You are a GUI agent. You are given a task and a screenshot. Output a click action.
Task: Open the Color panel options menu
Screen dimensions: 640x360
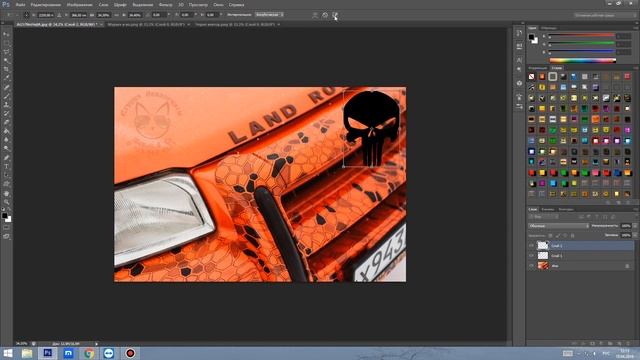coord(636,28)
